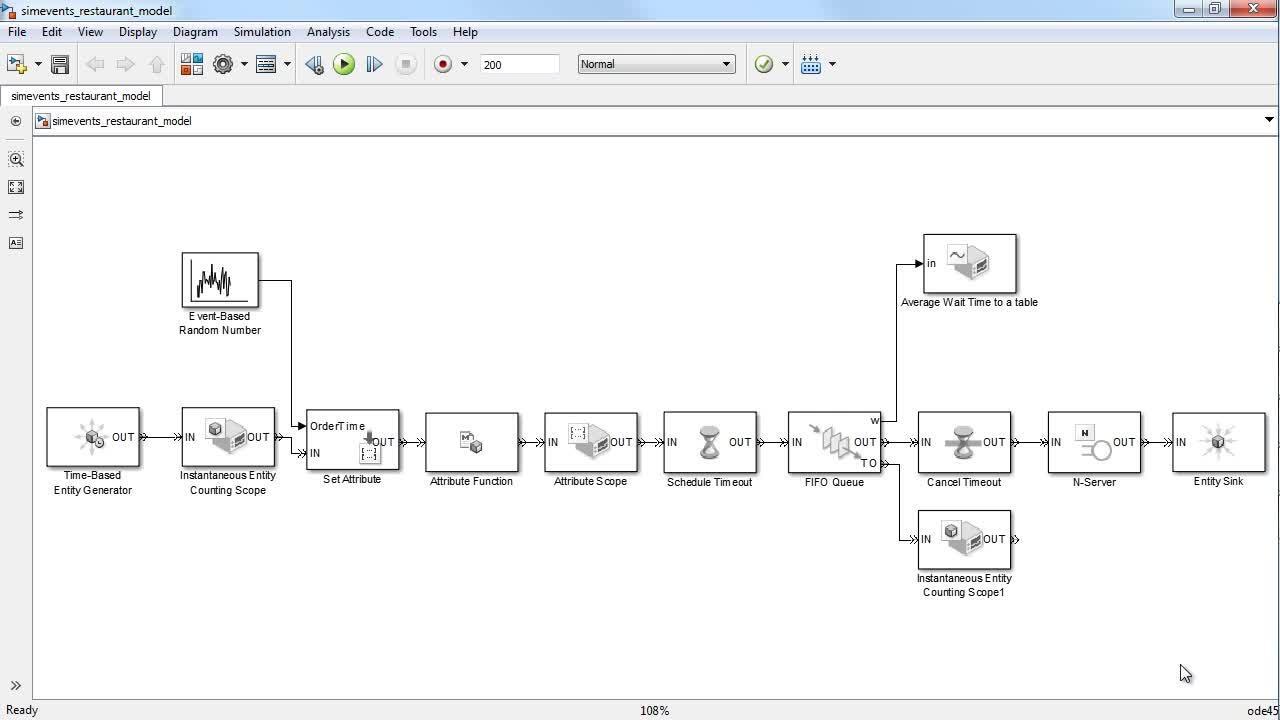This screenshot has width=1280, height=720.
Task: Open Model Configuration Parameters gear
Action: click(x=223, y=64)
